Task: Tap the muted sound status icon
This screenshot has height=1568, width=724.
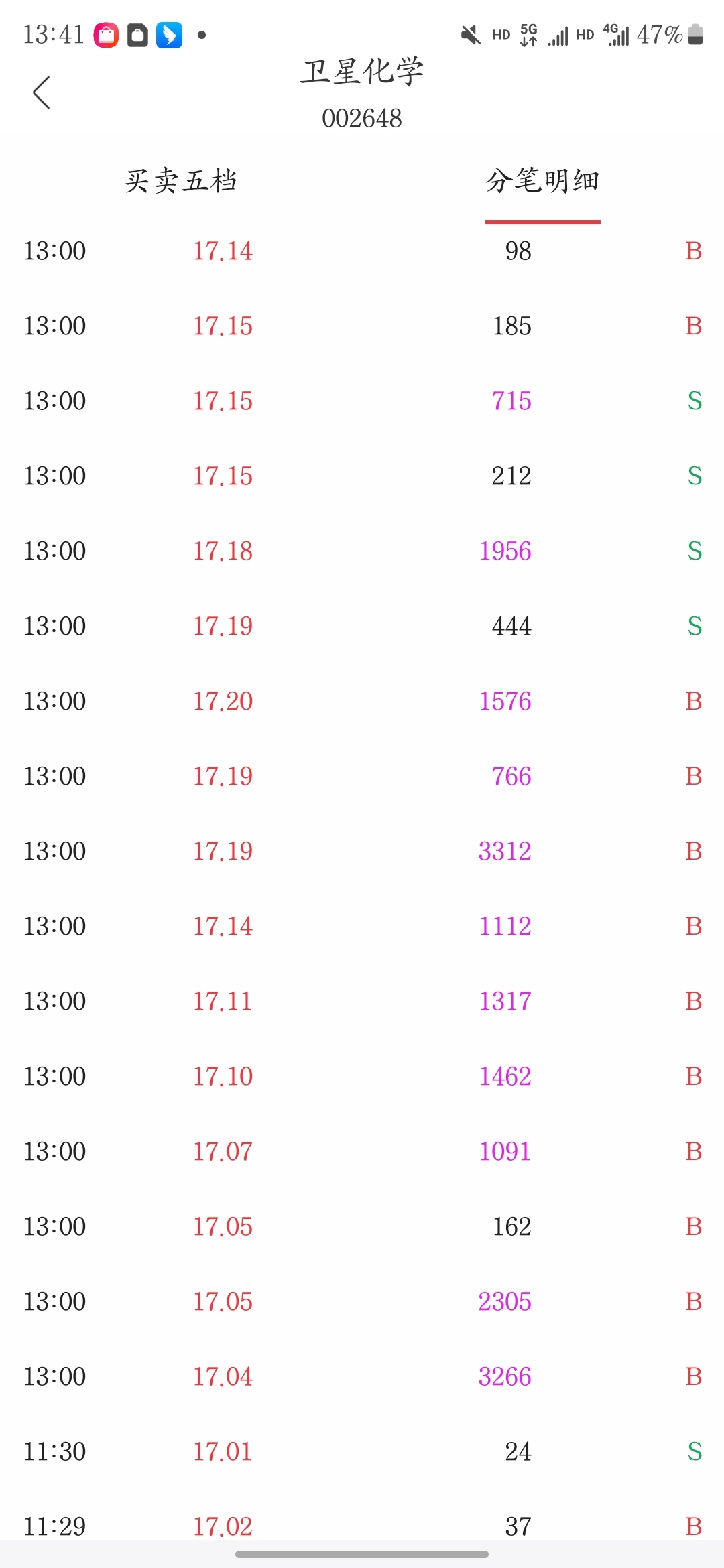Action: tap(471, 35)
